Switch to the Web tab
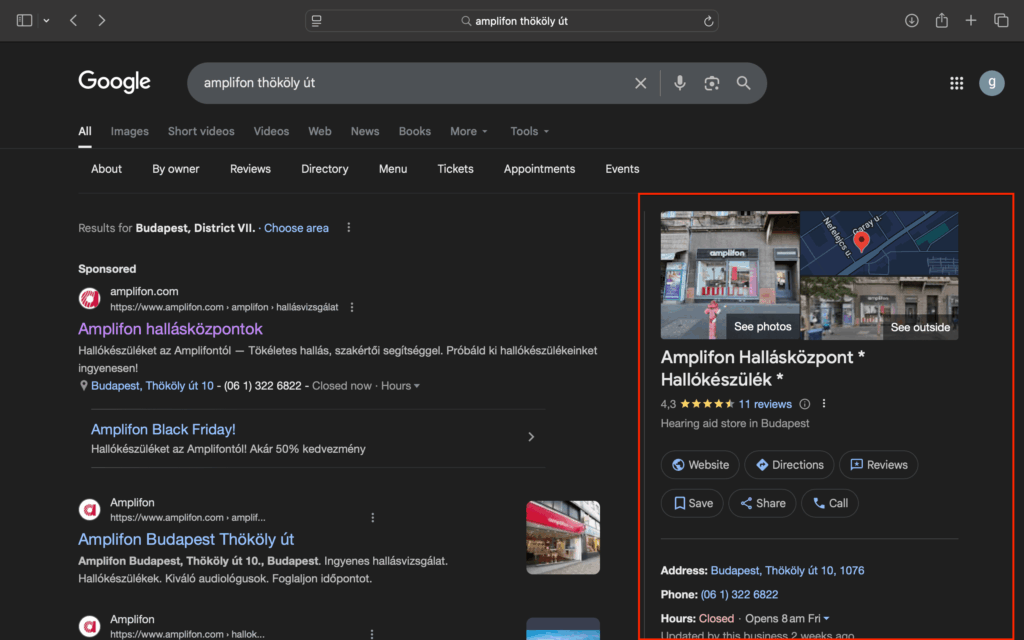 pyautogui.click(x=319, y=131)
